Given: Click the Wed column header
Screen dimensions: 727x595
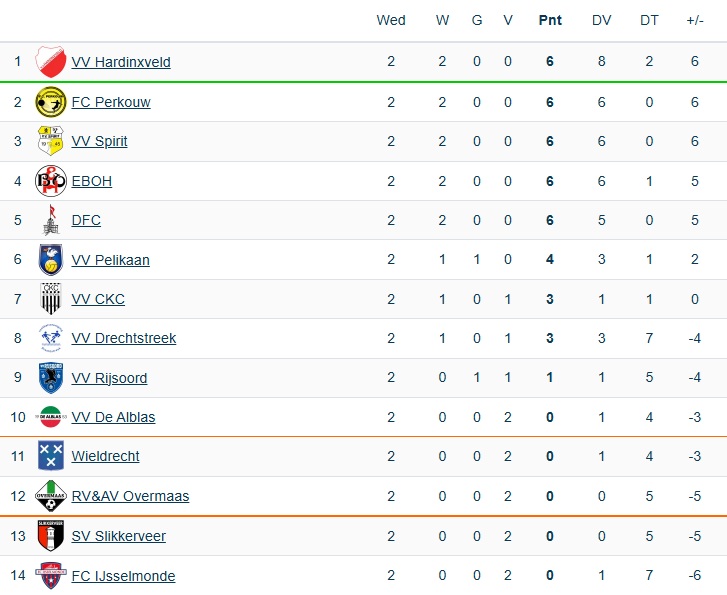Looking at the screenshot, I should [x=391, y=20].
